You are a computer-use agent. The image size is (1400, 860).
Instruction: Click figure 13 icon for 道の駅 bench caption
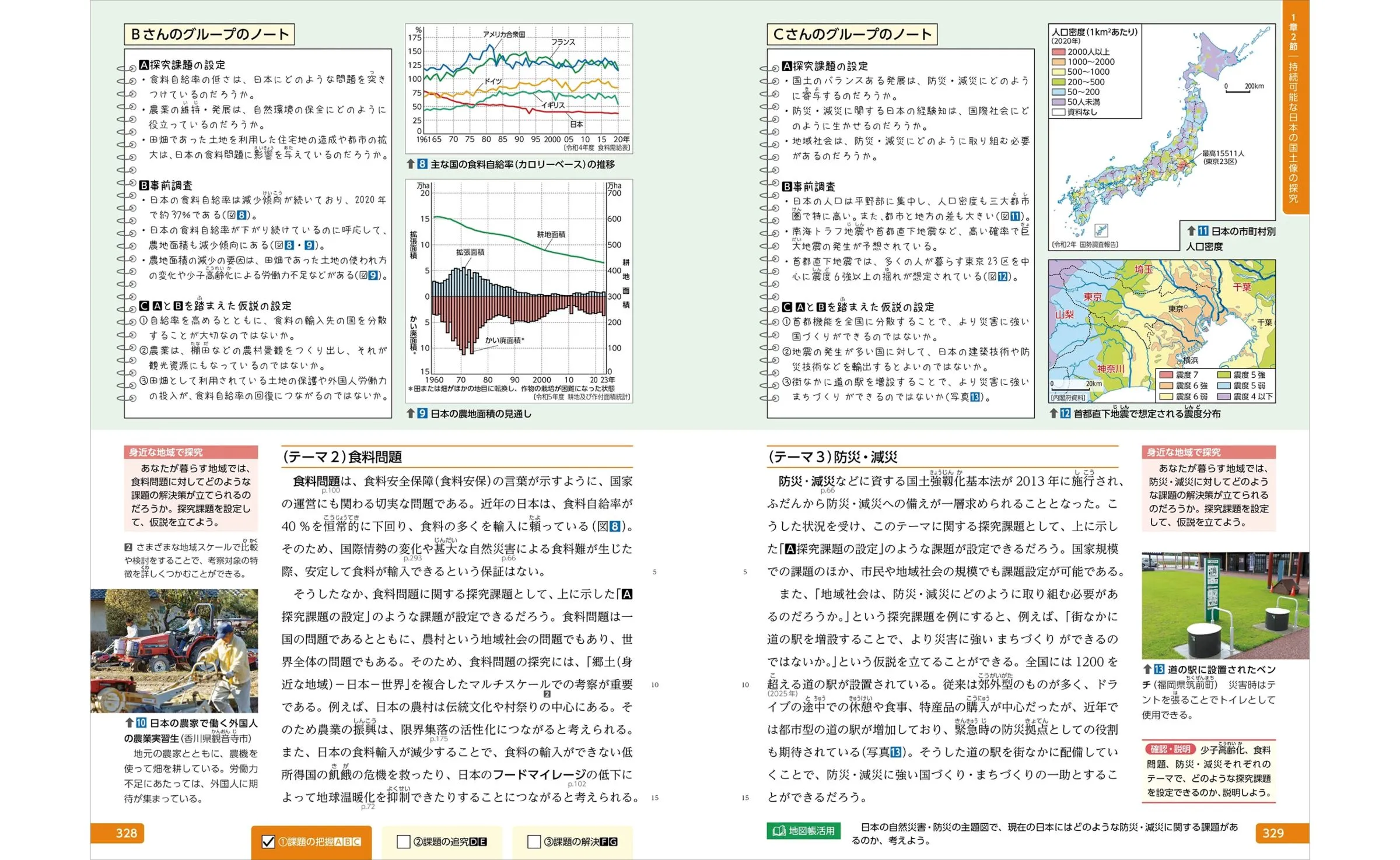1159,669
